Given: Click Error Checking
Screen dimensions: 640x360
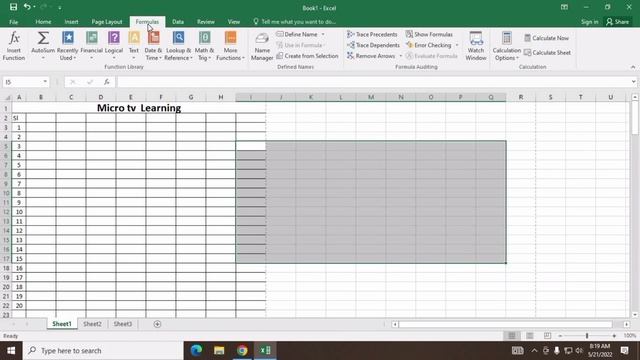Looking at the screenshot, I should (429, 45).
